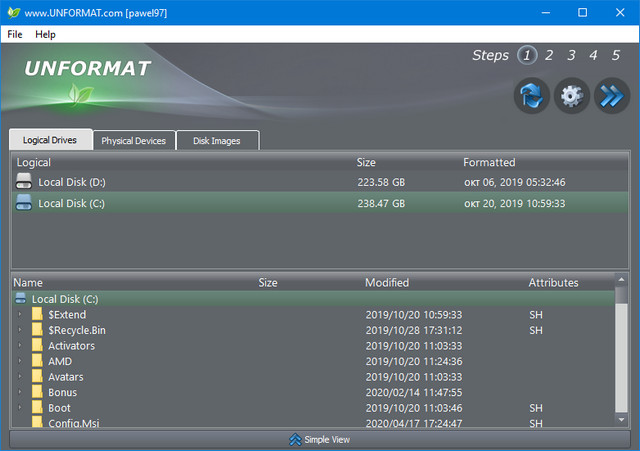Click the $Extend folder icon
Image resolution: width=640 pixels, height=451 pixels.
point(37,314)
